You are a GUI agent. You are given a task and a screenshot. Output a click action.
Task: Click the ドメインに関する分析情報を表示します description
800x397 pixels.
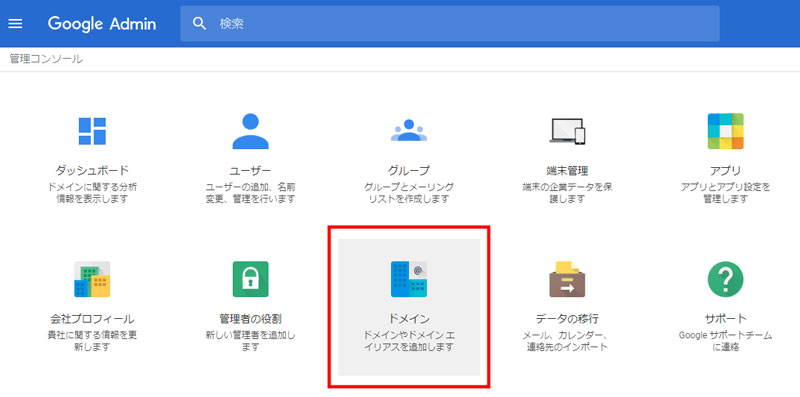coord(92,193)
